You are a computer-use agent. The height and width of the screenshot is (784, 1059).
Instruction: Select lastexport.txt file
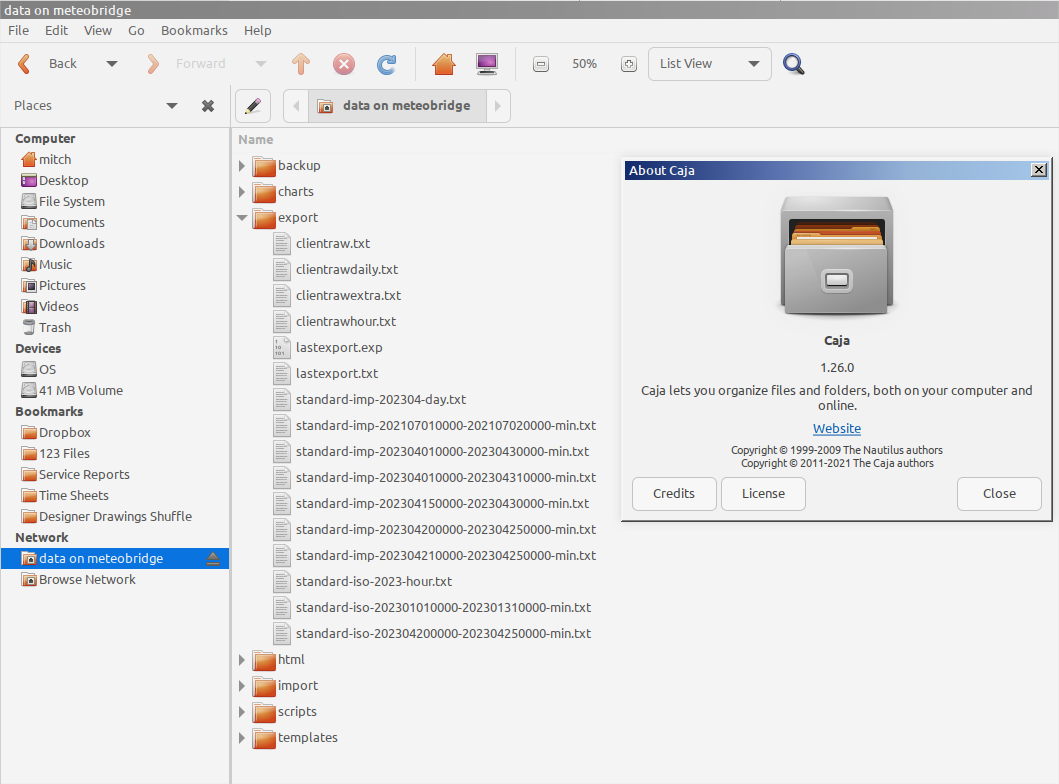(x=326, y=373)
